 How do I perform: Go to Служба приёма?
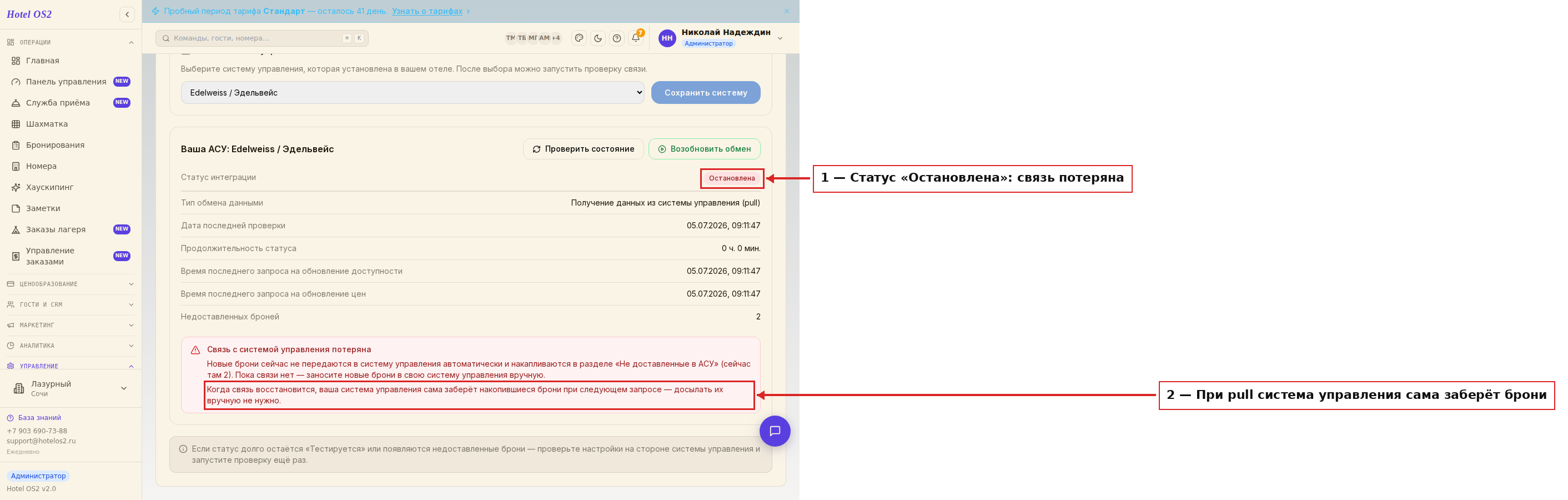pyautogui.click(x=71, y=103)
